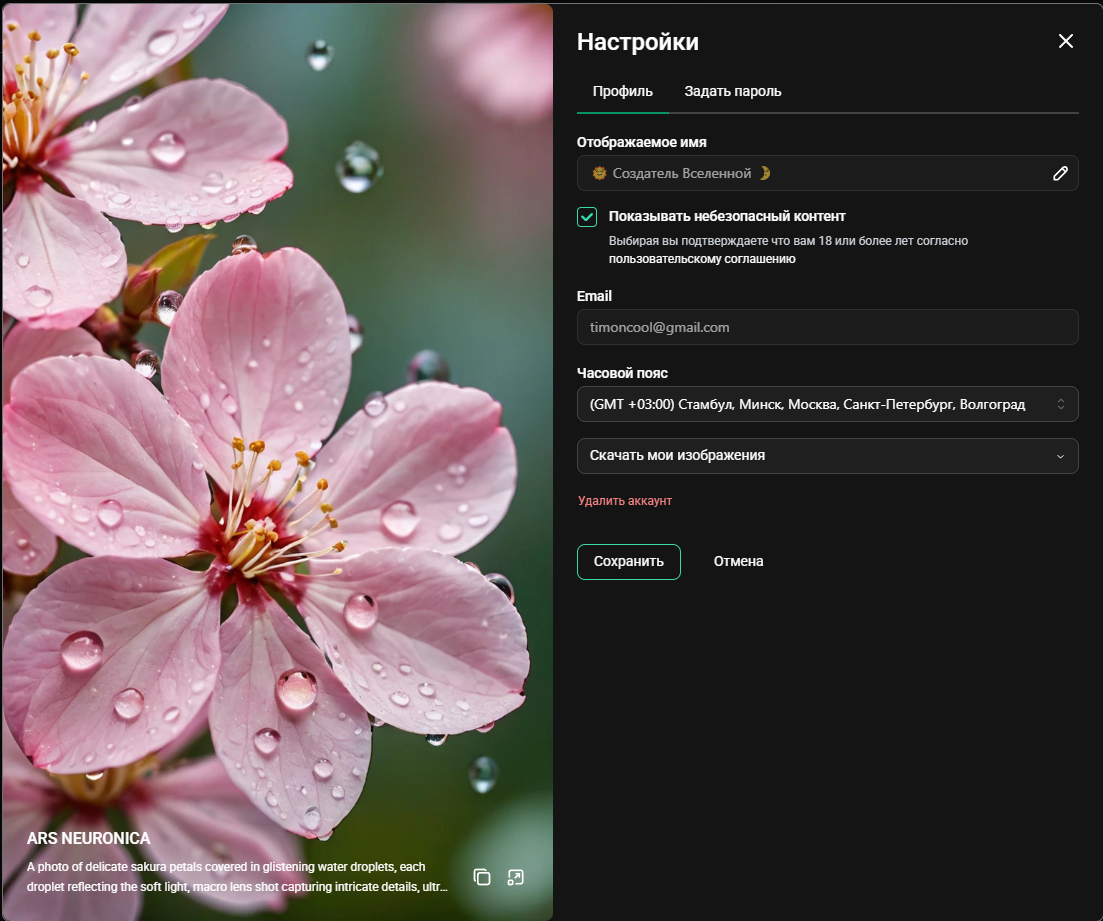This screenshot has height=921, width=1103.
Task: Click the ARS NEURONICA title
Action: [89, 838]
